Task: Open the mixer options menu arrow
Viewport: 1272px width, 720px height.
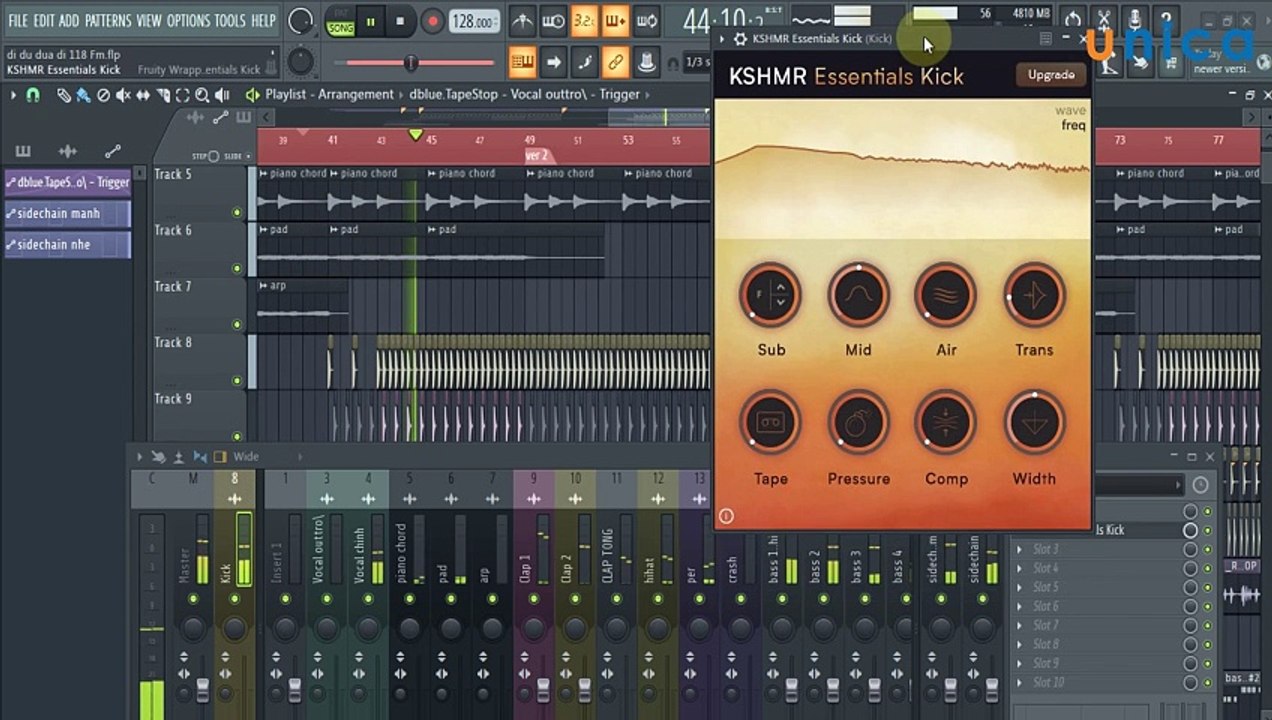Action: tap(139, 457)
